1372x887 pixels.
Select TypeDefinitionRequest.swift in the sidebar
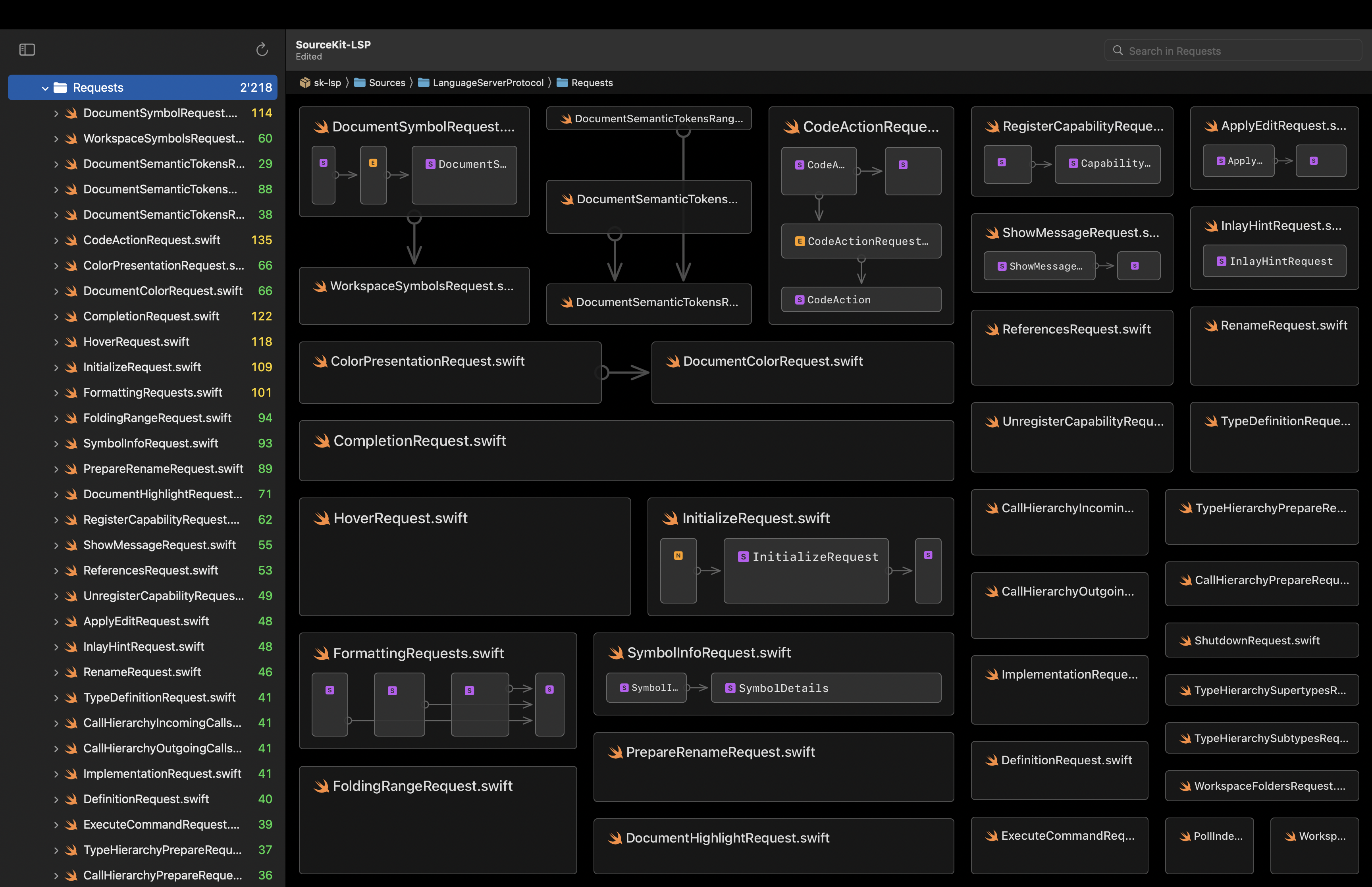tap(143, 698)
